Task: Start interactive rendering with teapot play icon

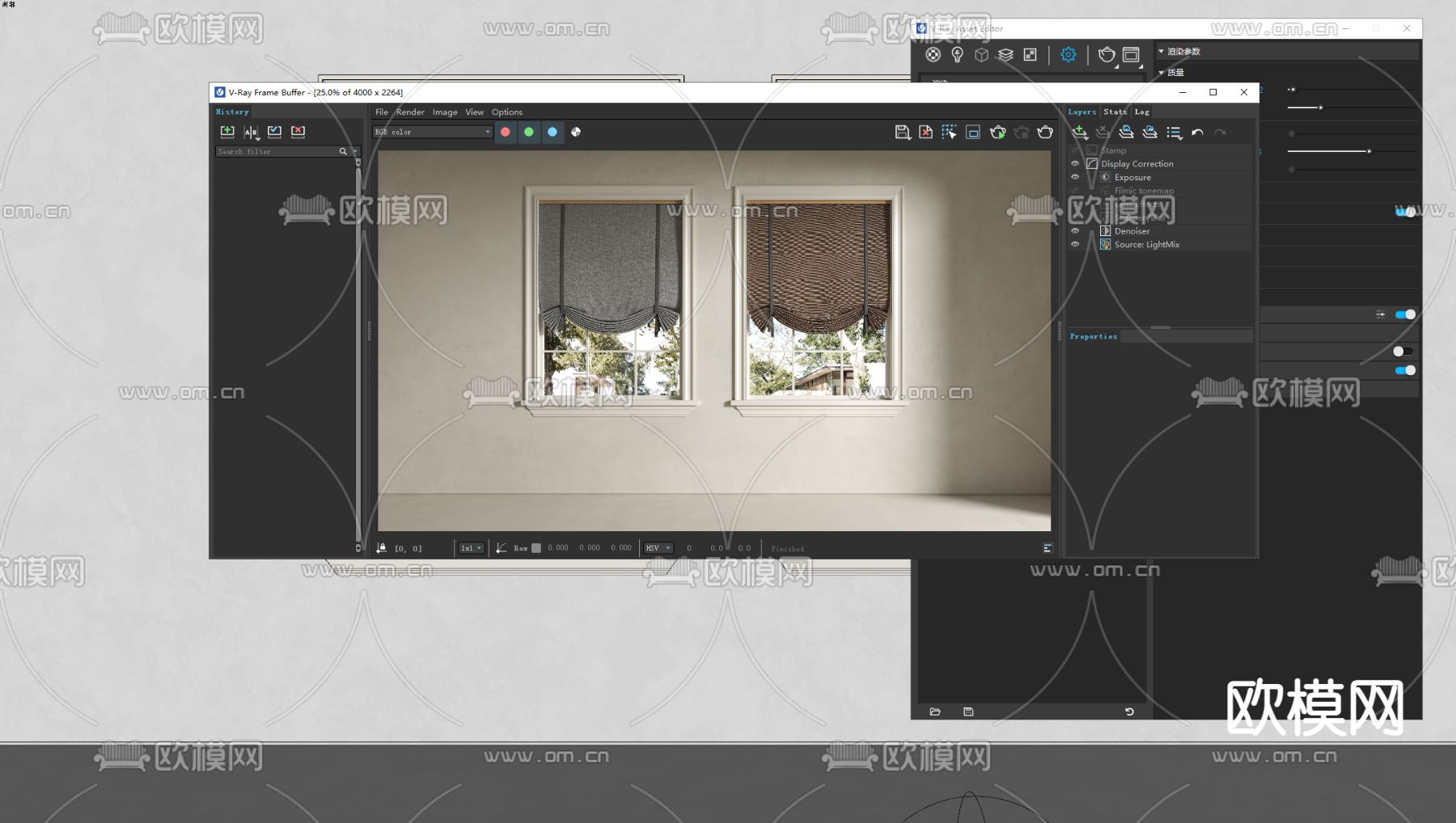Action: [x=997, y=132]
